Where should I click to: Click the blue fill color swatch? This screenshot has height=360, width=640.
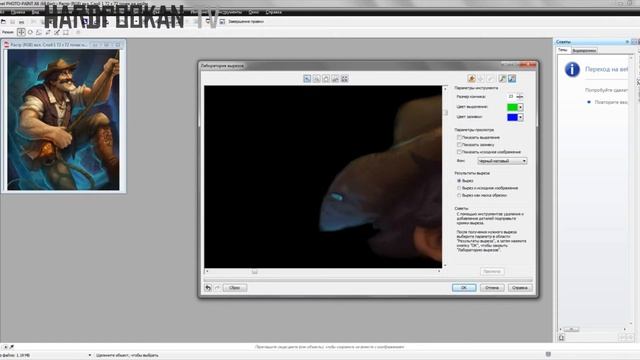(x=512, y=118)
